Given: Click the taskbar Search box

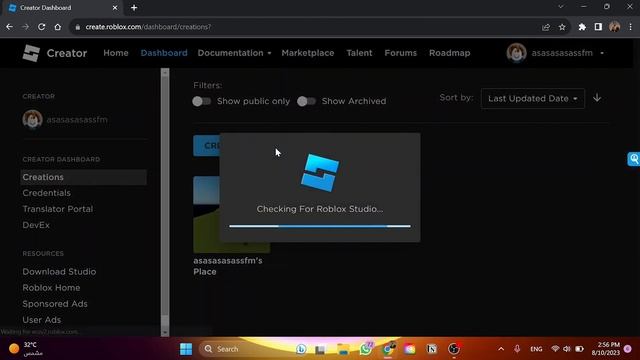Looking at the screenshot, I should 244,349.
